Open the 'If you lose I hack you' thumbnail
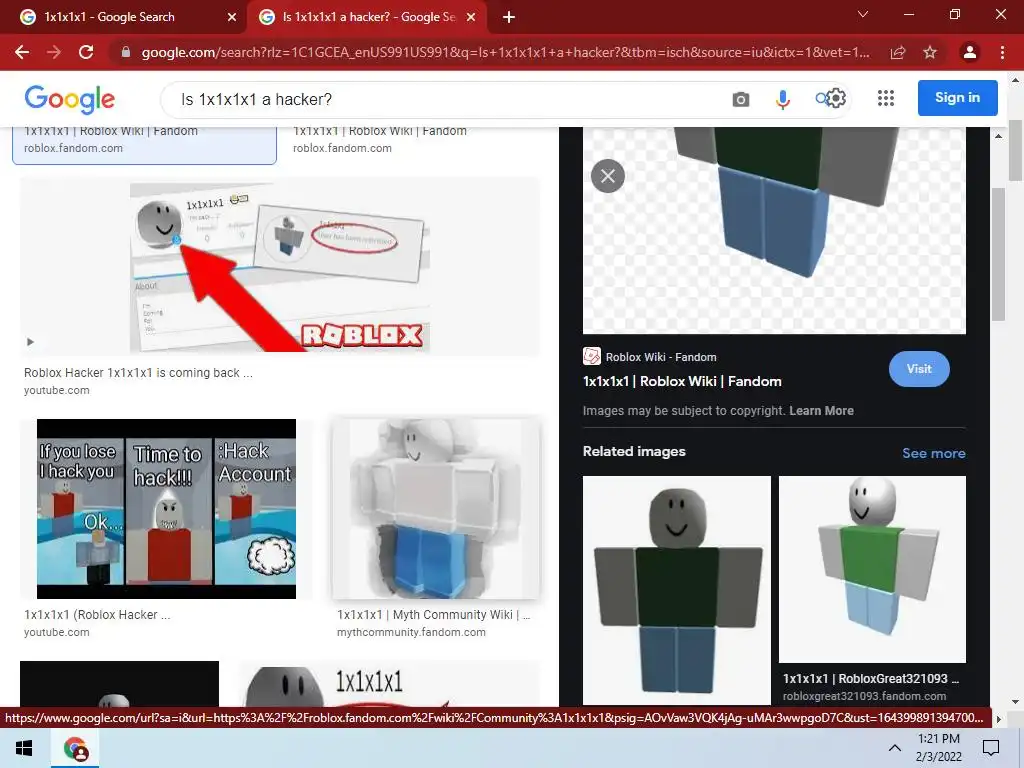 tap(166, 509)
